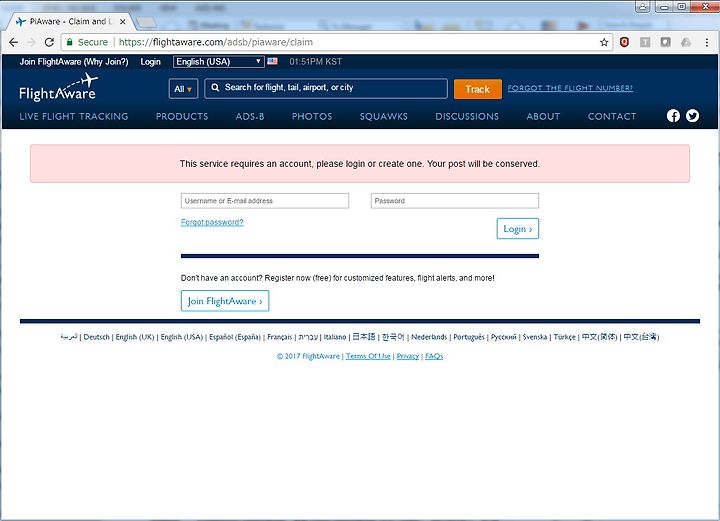This screenshot has height=521, width=720.
Task: Focus the Username or E-mail field
Action: click(265, 201)
